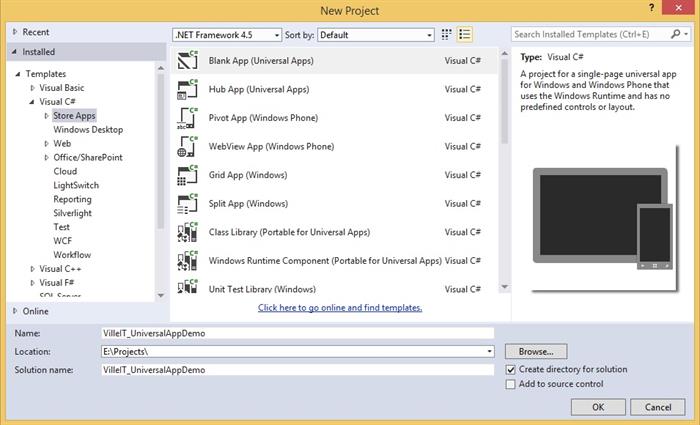700x425 pixels.
Task: Select the Silverlight template category
Action: tap(72, 213)
